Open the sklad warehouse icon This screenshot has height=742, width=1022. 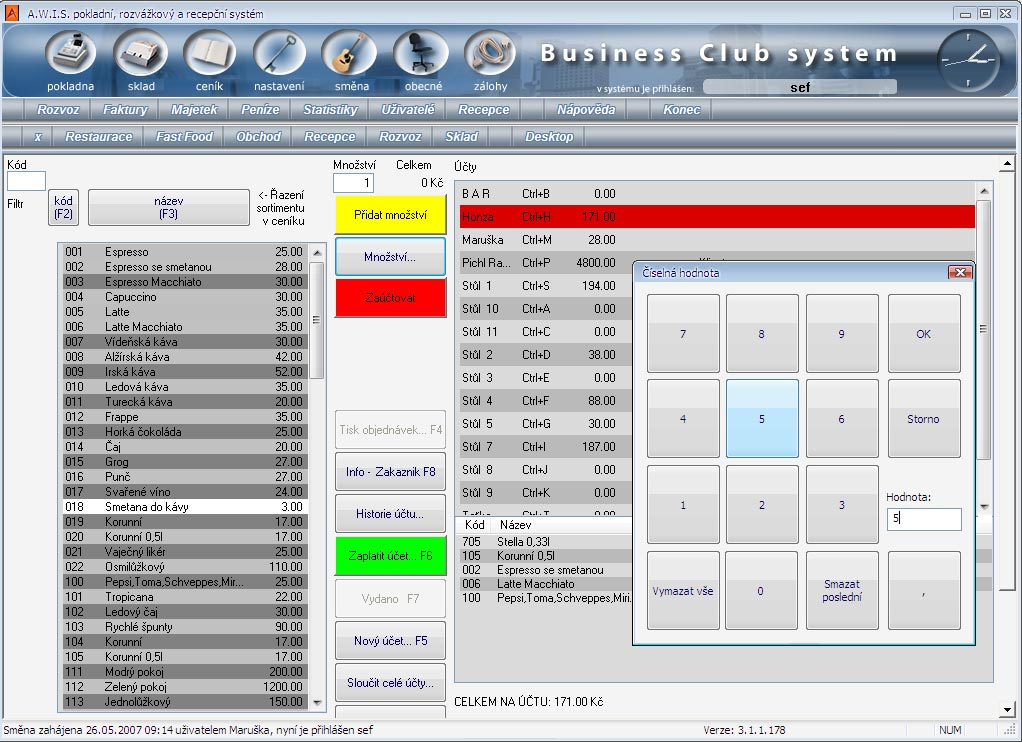141,55
